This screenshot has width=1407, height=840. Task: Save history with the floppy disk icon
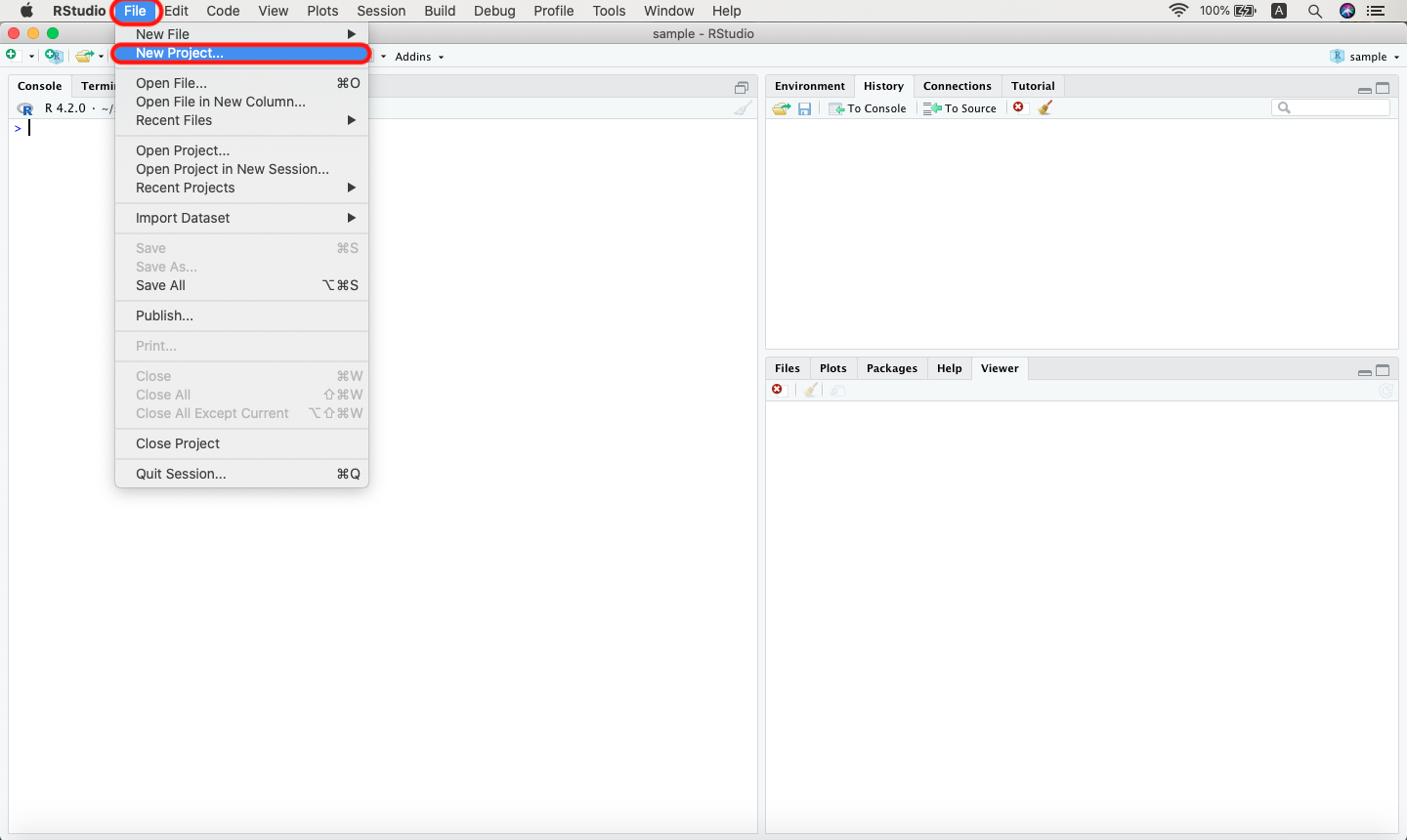[804, 108]
